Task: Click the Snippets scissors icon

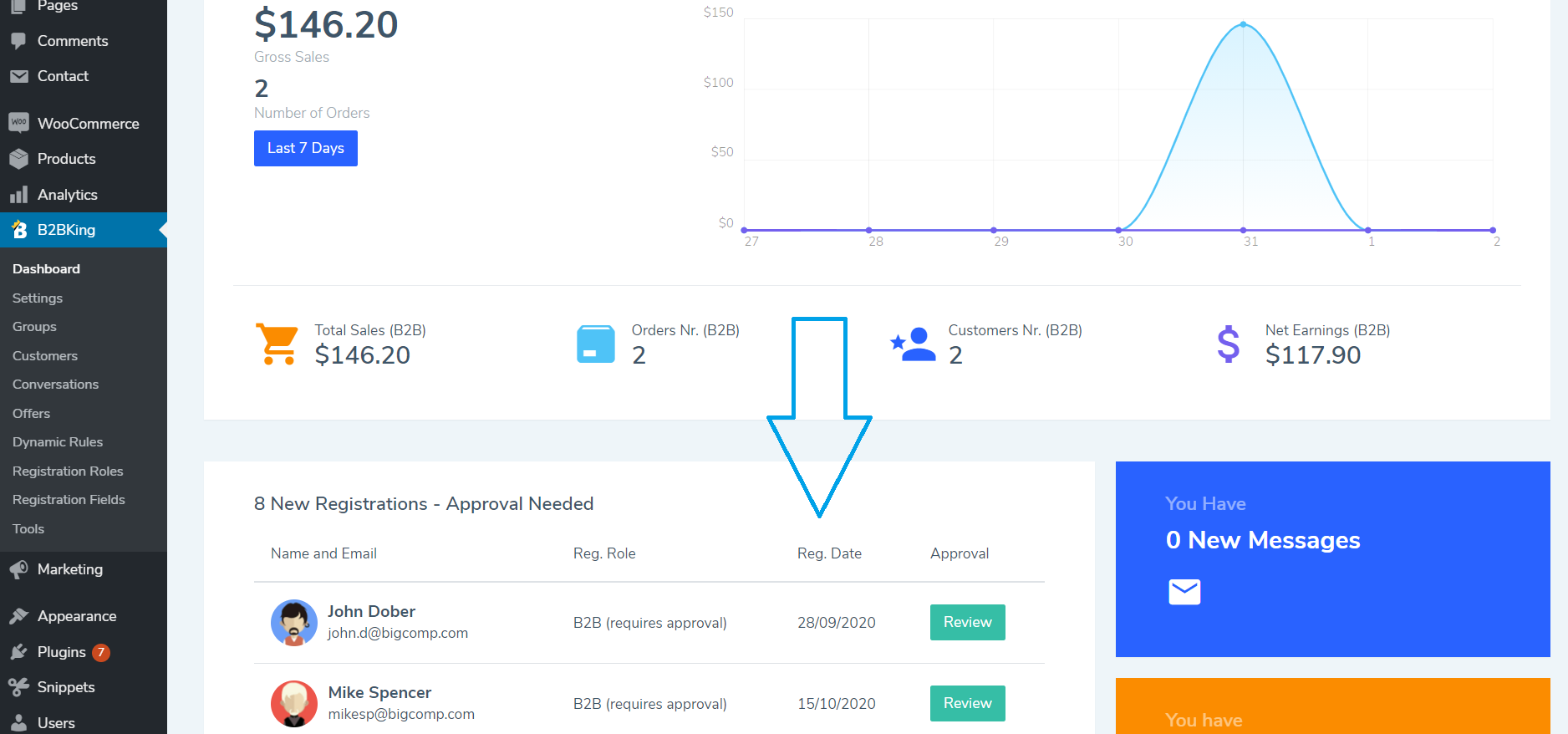Action: pyautogui.click(x=18, y=687)
